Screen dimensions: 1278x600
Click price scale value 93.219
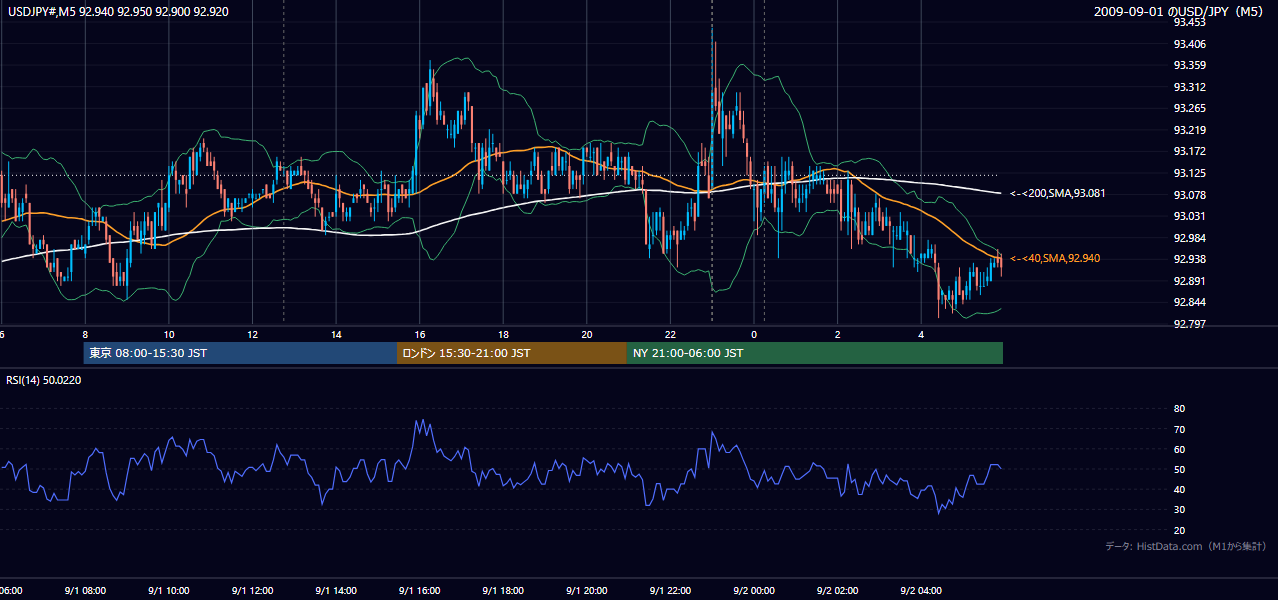coord(1189,130)
